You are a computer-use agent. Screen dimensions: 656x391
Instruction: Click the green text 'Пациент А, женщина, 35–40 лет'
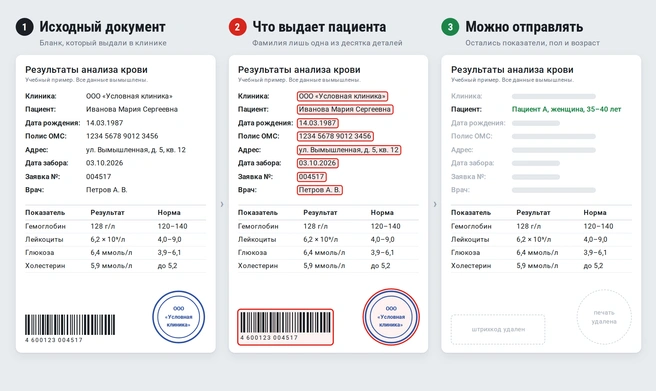[x=566, y=109]
